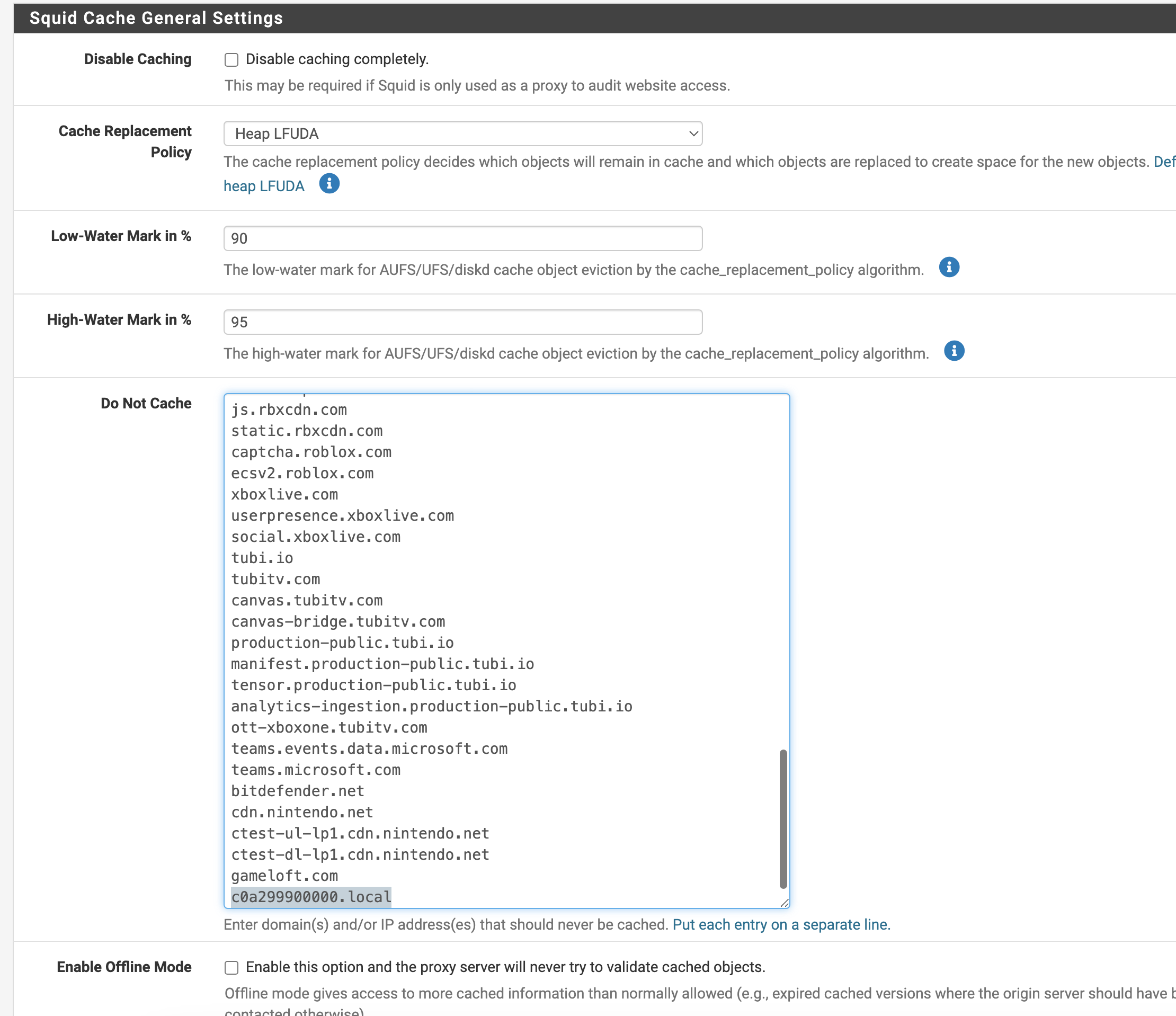
Task: Toggle the Disable caching completely checkbox
Action: (231, 60)
